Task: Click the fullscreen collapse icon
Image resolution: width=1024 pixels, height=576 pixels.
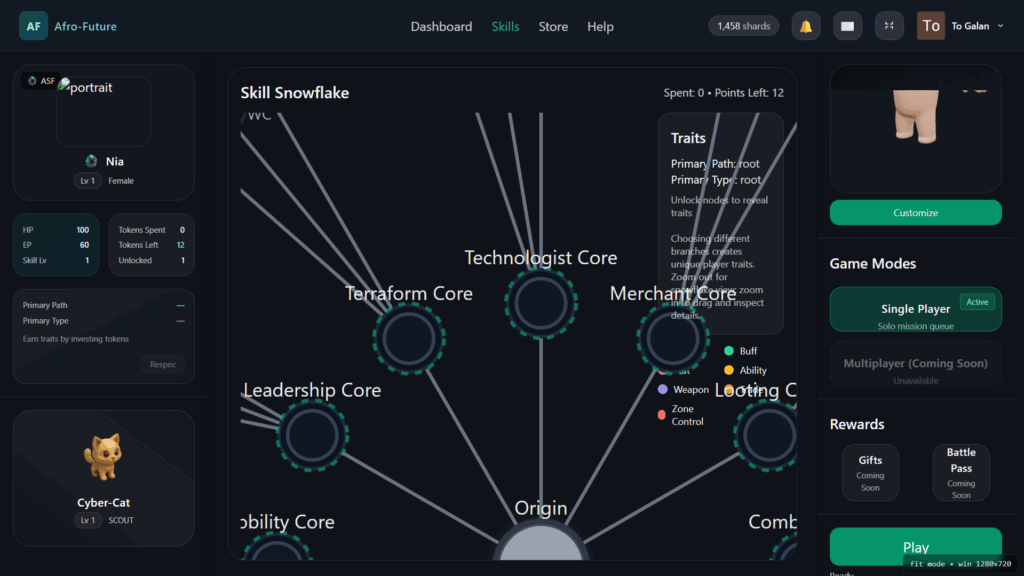Action: coord(889,26)
